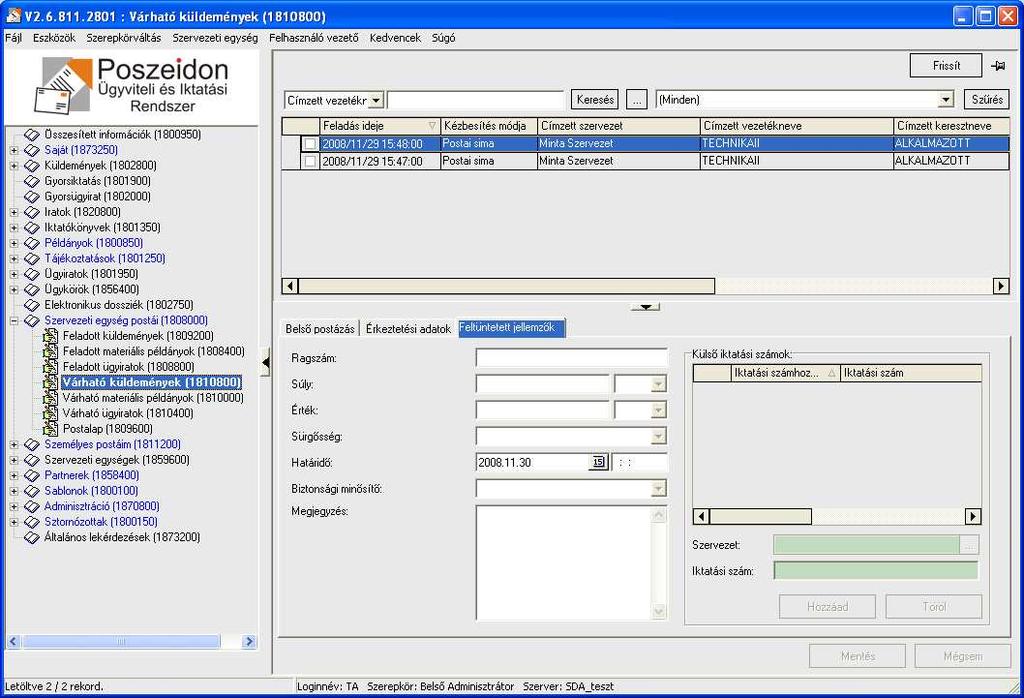Image resolution: width=1024 pixels, height=698 pixels.
Task: Click the Várható materiális példányok icon
Action: click(x=50, y=398)
